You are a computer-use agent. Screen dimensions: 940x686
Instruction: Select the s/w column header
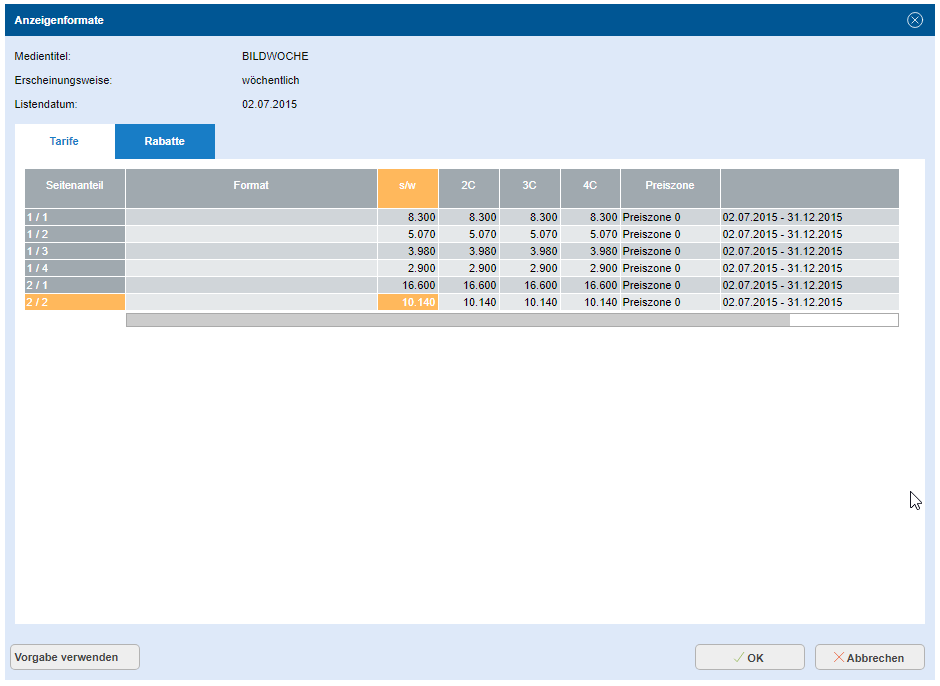[x=408, y=186]
